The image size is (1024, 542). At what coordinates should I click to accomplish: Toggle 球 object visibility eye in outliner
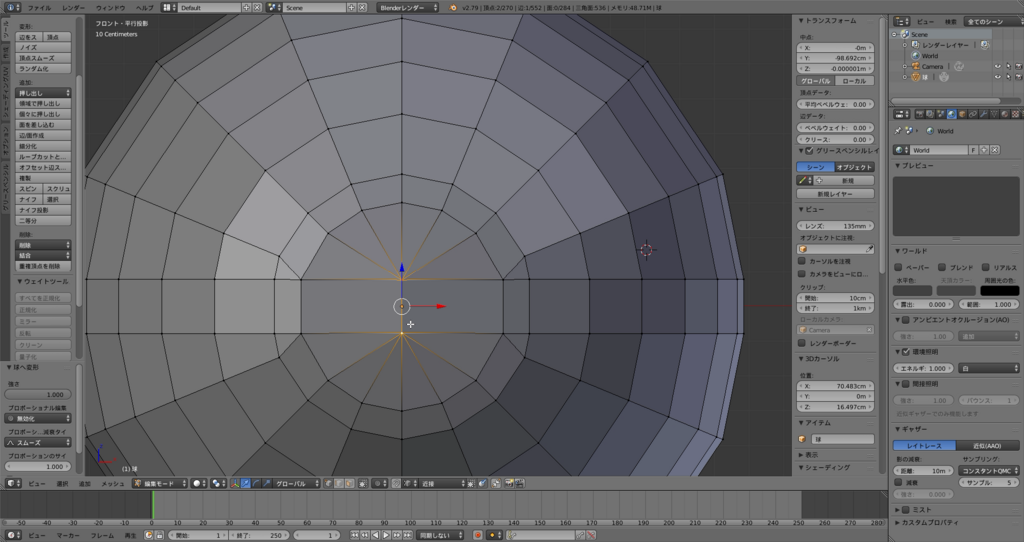[997, 77]
